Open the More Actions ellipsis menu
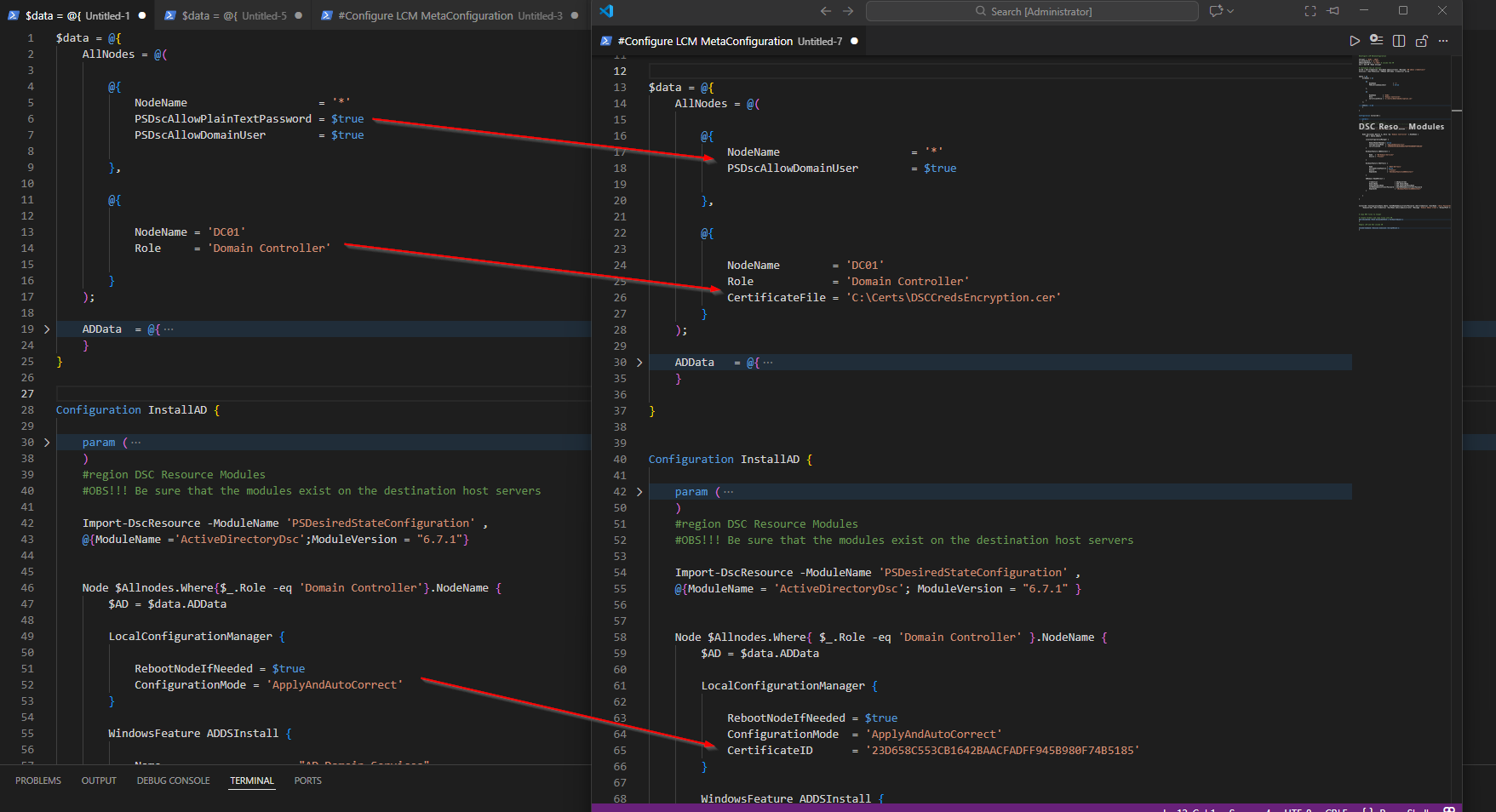Viewport: 1496px width, 812px height. pos(1443,41)
